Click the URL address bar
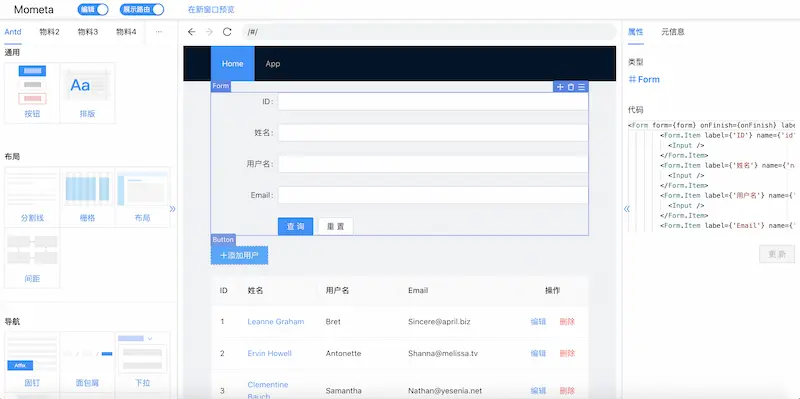Image resolution: width=800 pixels, height=399 pixels. point(429,32)
